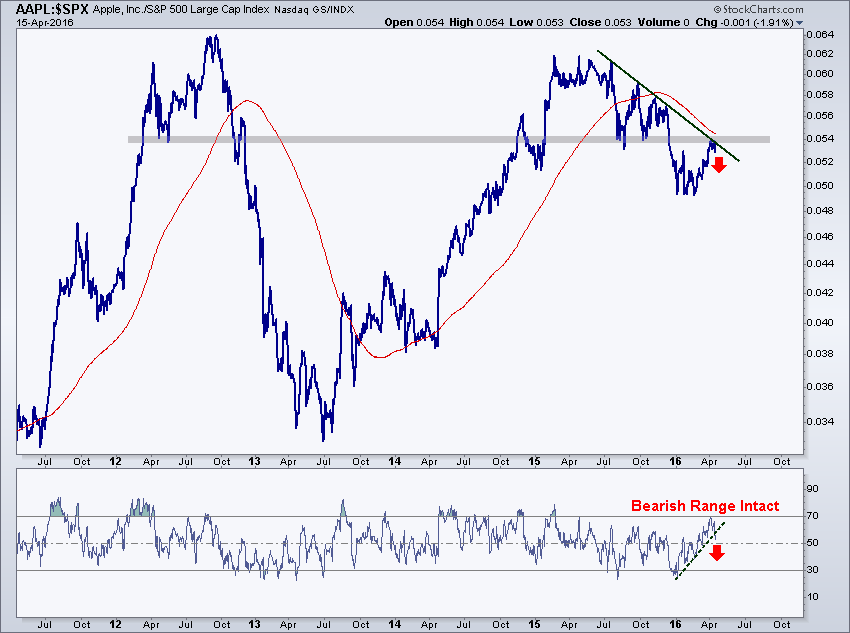This screenshot has width=850, height=633.
Task: Click the AAPL:$SPX ticker symbol title
Action: (x=53, y=9)
